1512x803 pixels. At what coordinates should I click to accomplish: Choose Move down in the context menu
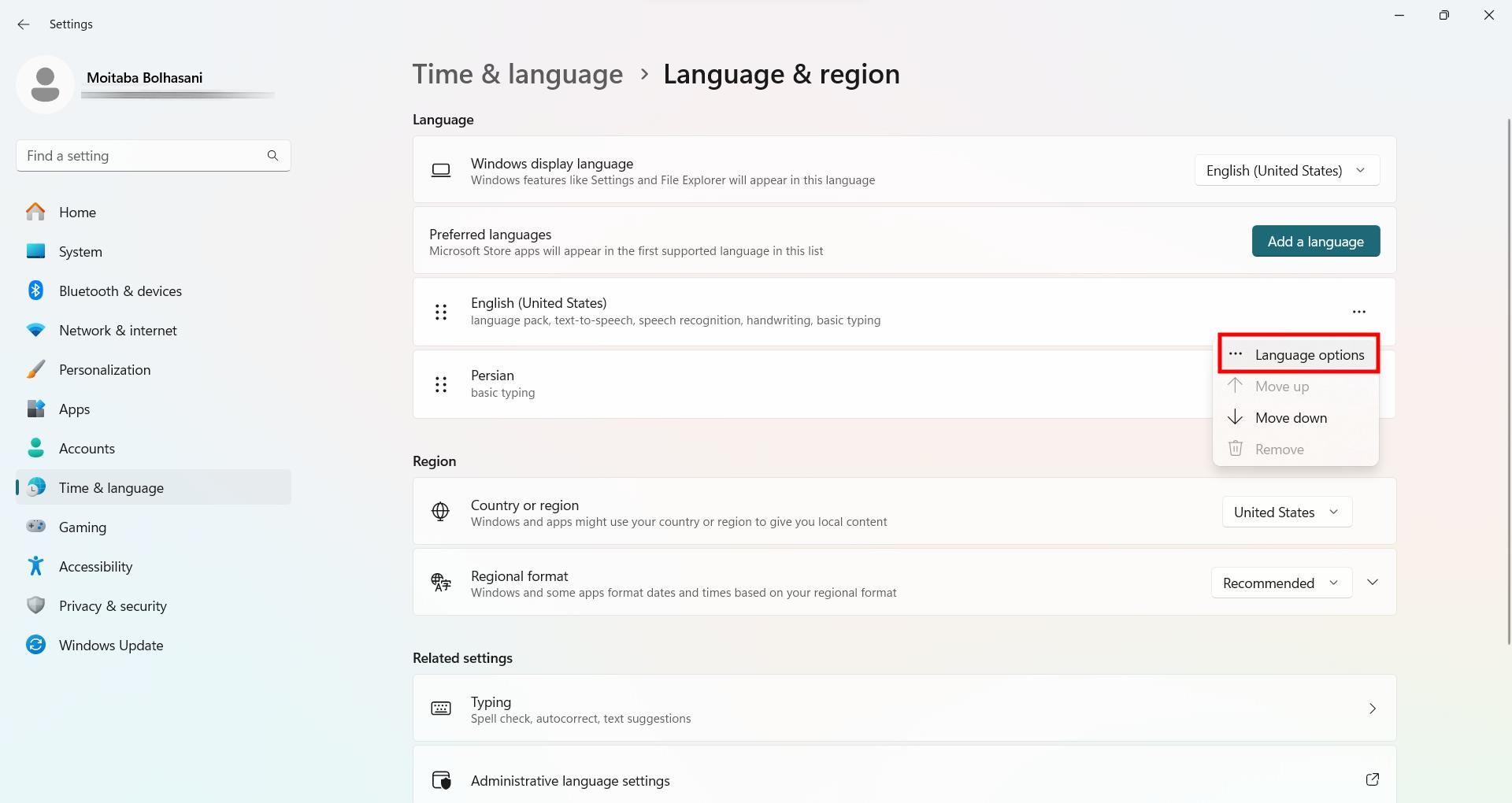(1291, 418)
